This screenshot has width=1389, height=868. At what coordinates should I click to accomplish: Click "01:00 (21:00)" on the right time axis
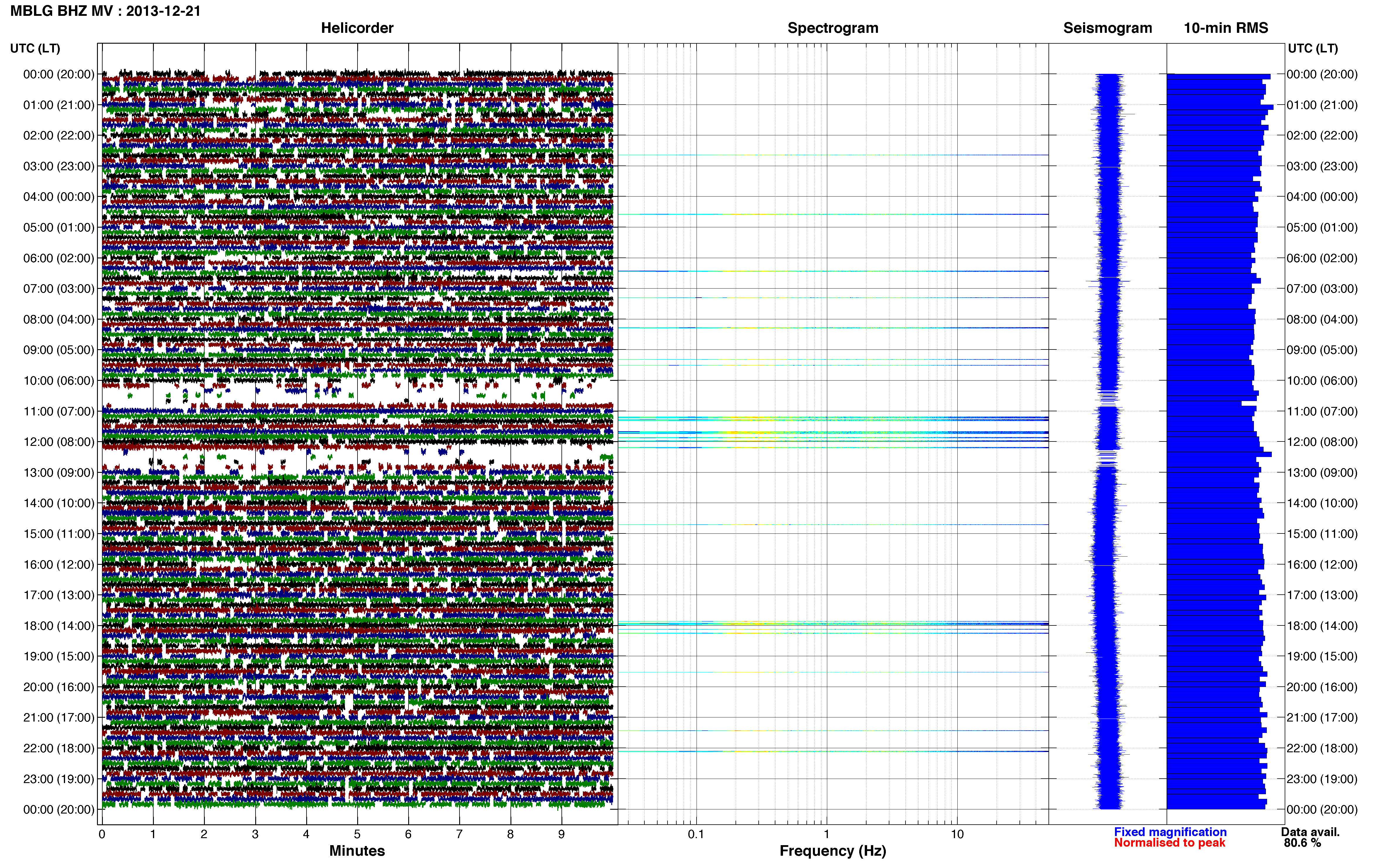[x=1322, y=105]
